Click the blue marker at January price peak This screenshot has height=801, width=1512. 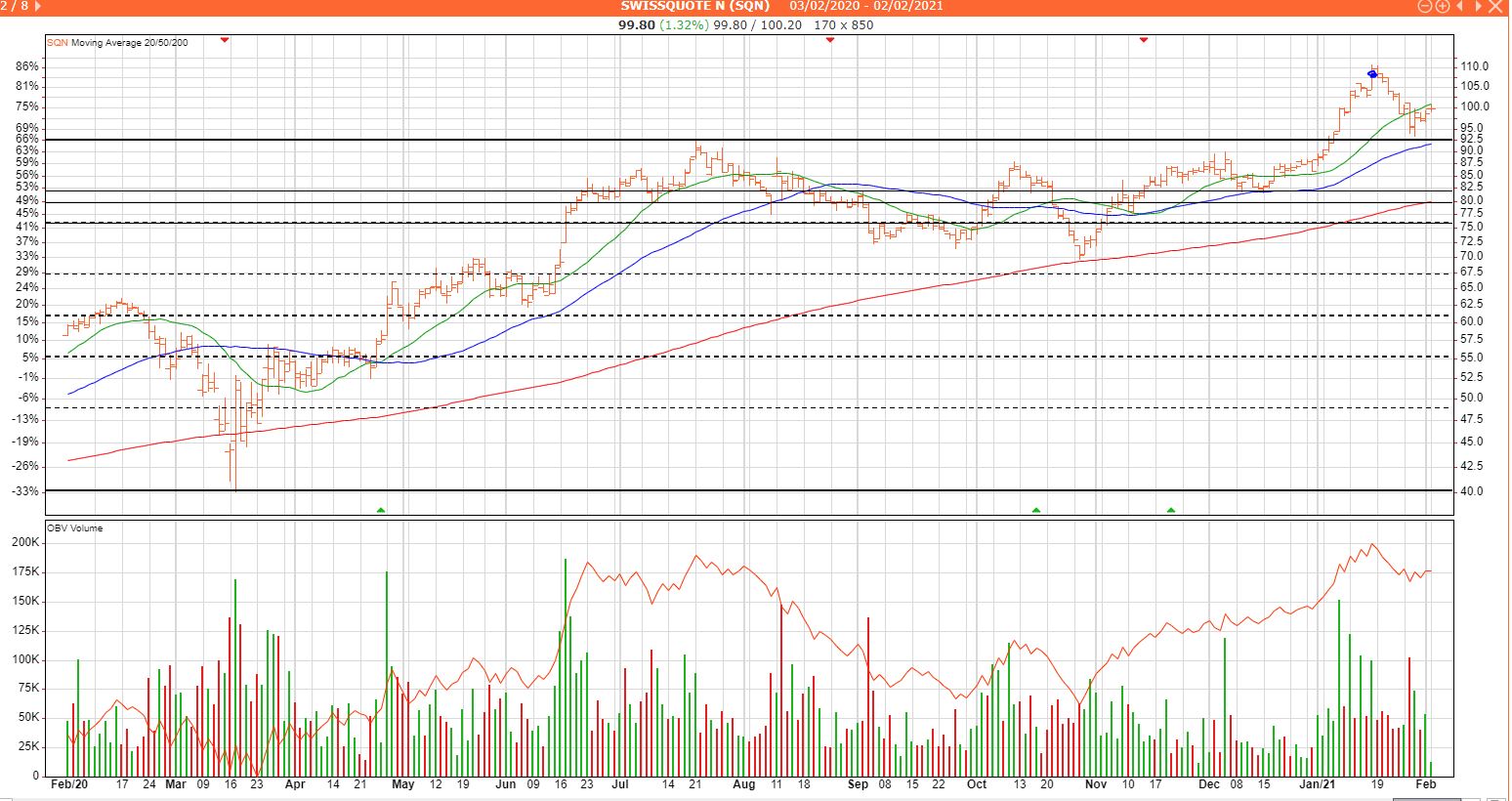(1372, 74)
